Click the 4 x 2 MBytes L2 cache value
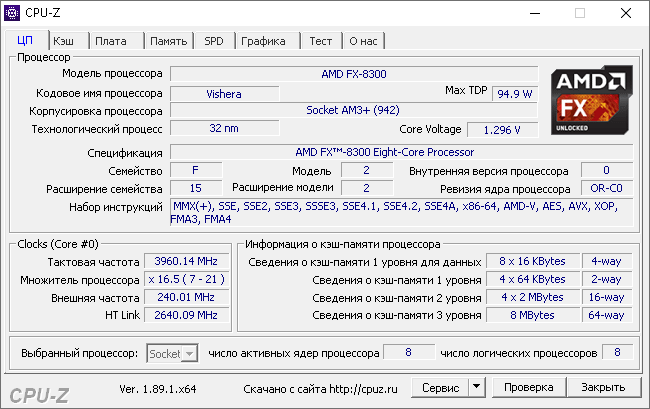The image size is (650, 409). click(533, 297)
